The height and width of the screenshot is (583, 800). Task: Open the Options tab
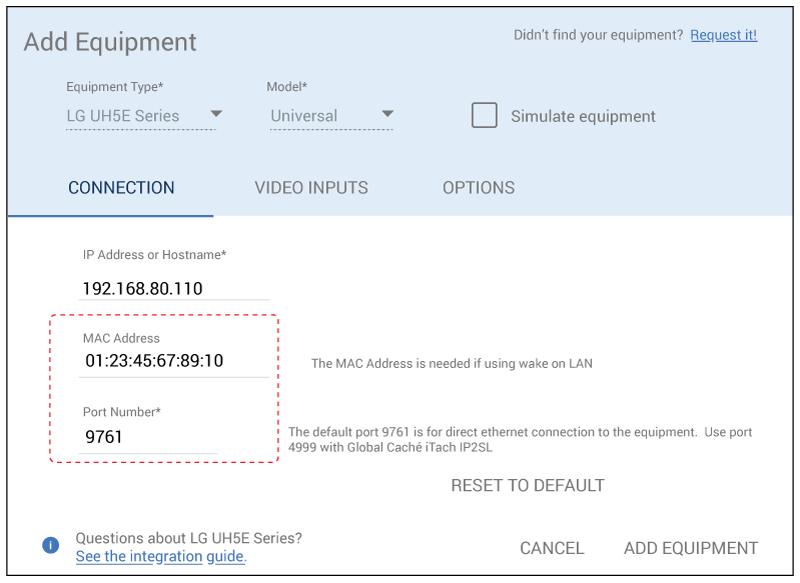[478, 188]
